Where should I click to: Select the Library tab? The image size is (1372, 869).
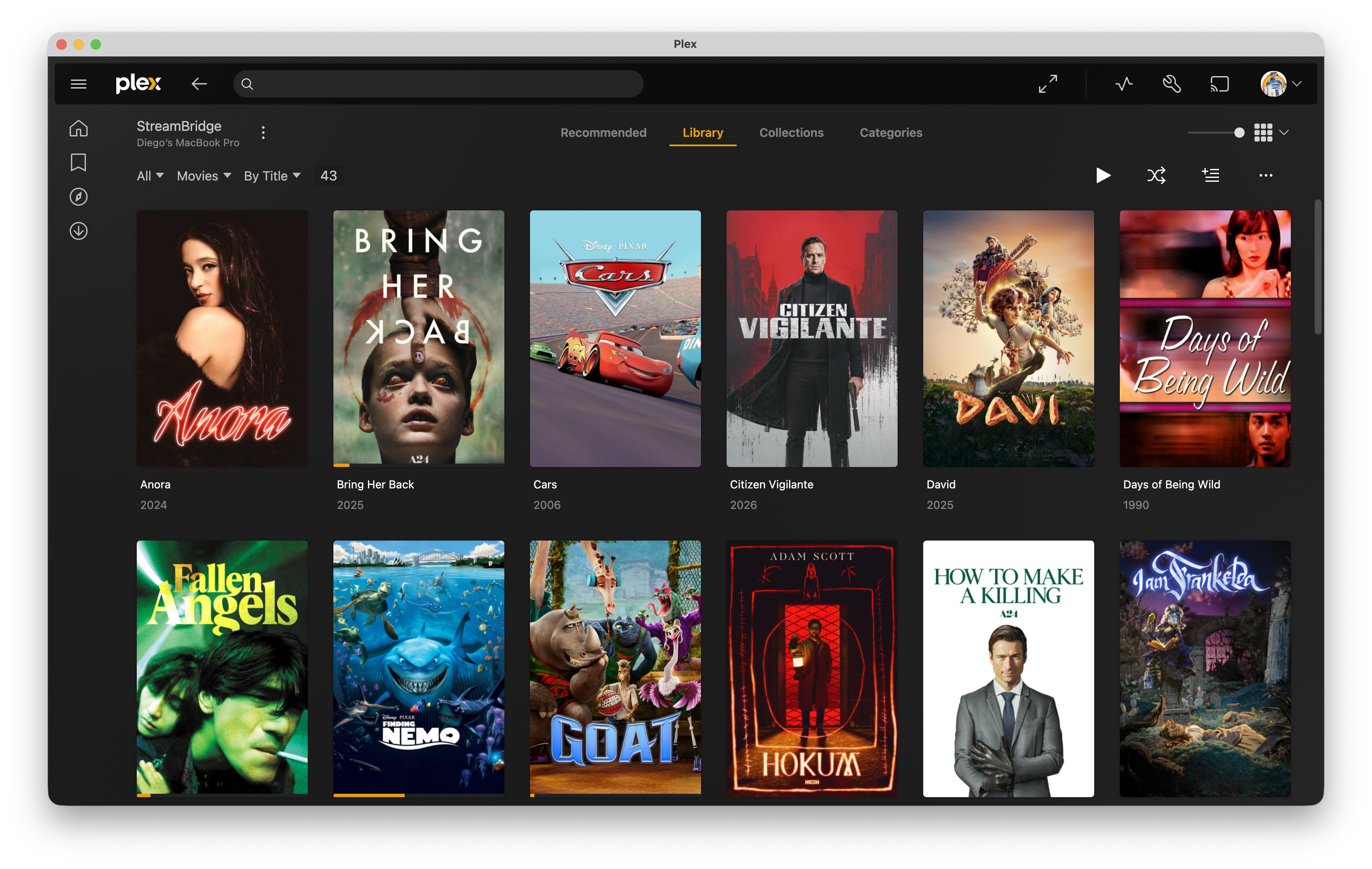click(703, 133)
